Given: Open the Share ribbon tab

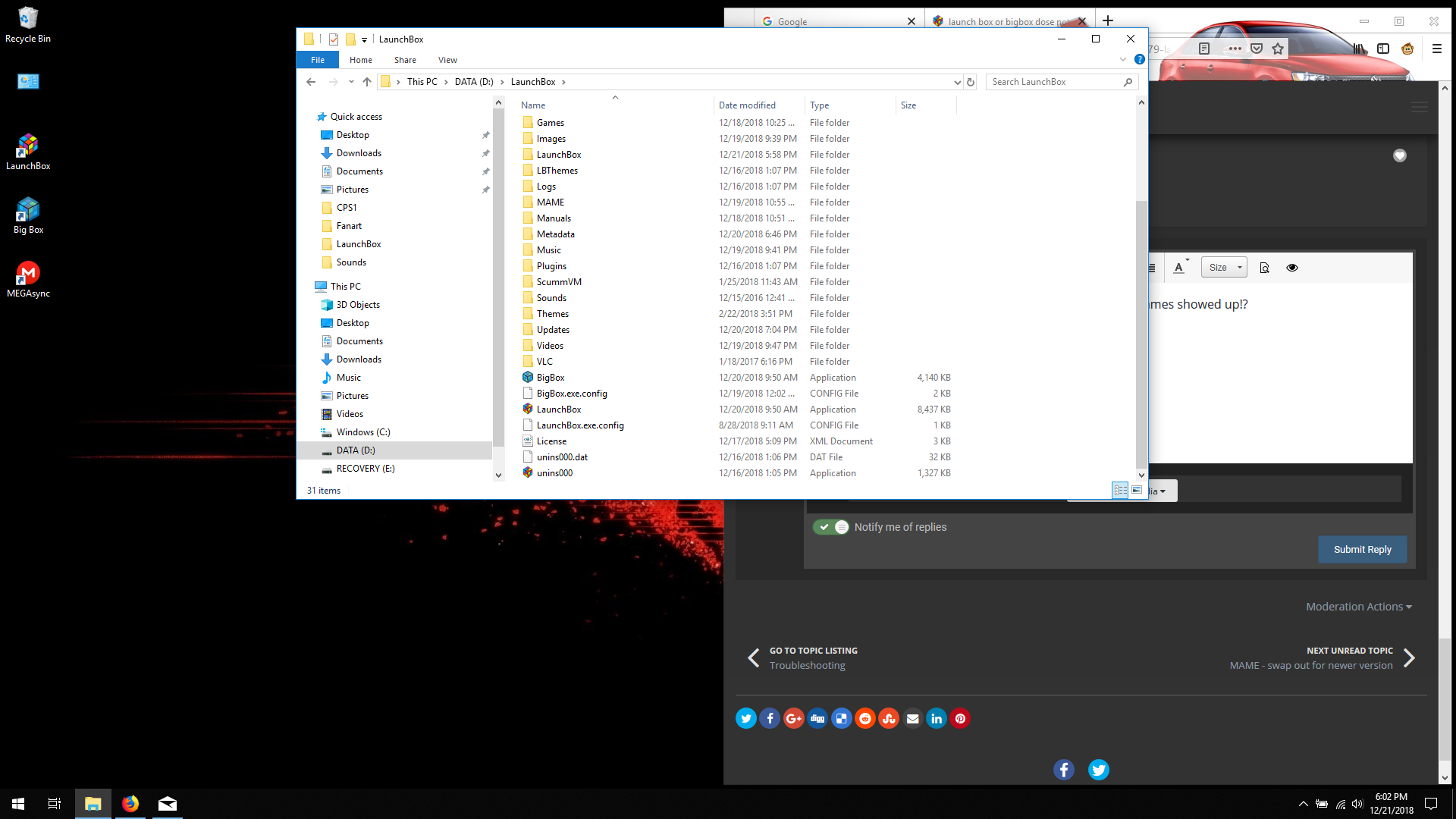Looking at the screenshot, I should [405, 60].
